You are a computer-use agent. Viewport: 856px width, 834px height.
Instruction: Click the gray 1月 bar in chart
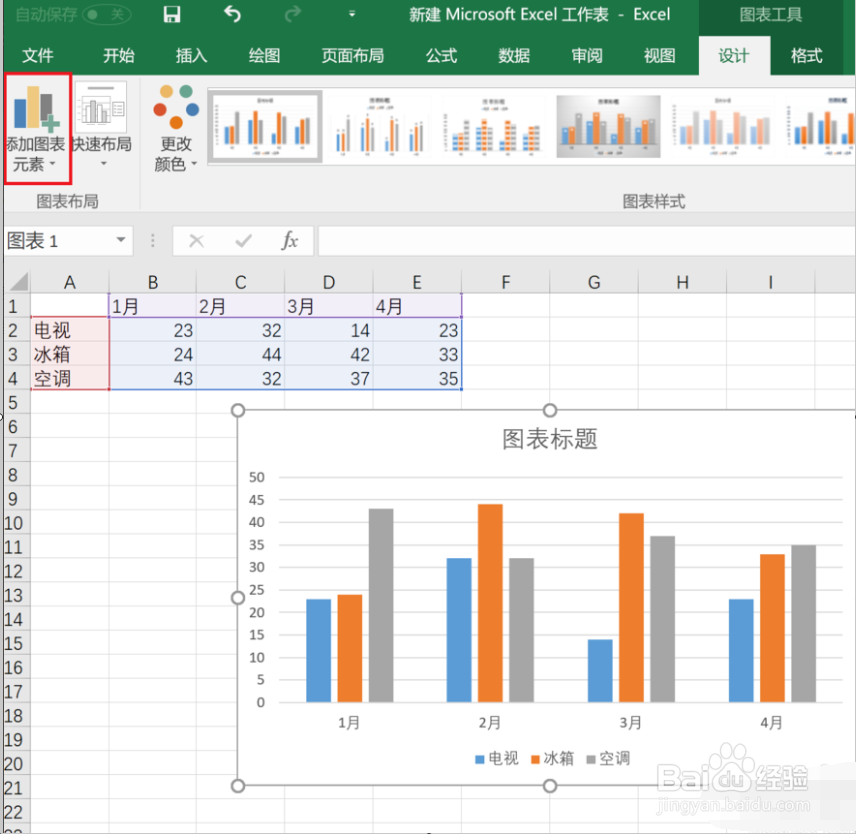click(x=381, y=605)
